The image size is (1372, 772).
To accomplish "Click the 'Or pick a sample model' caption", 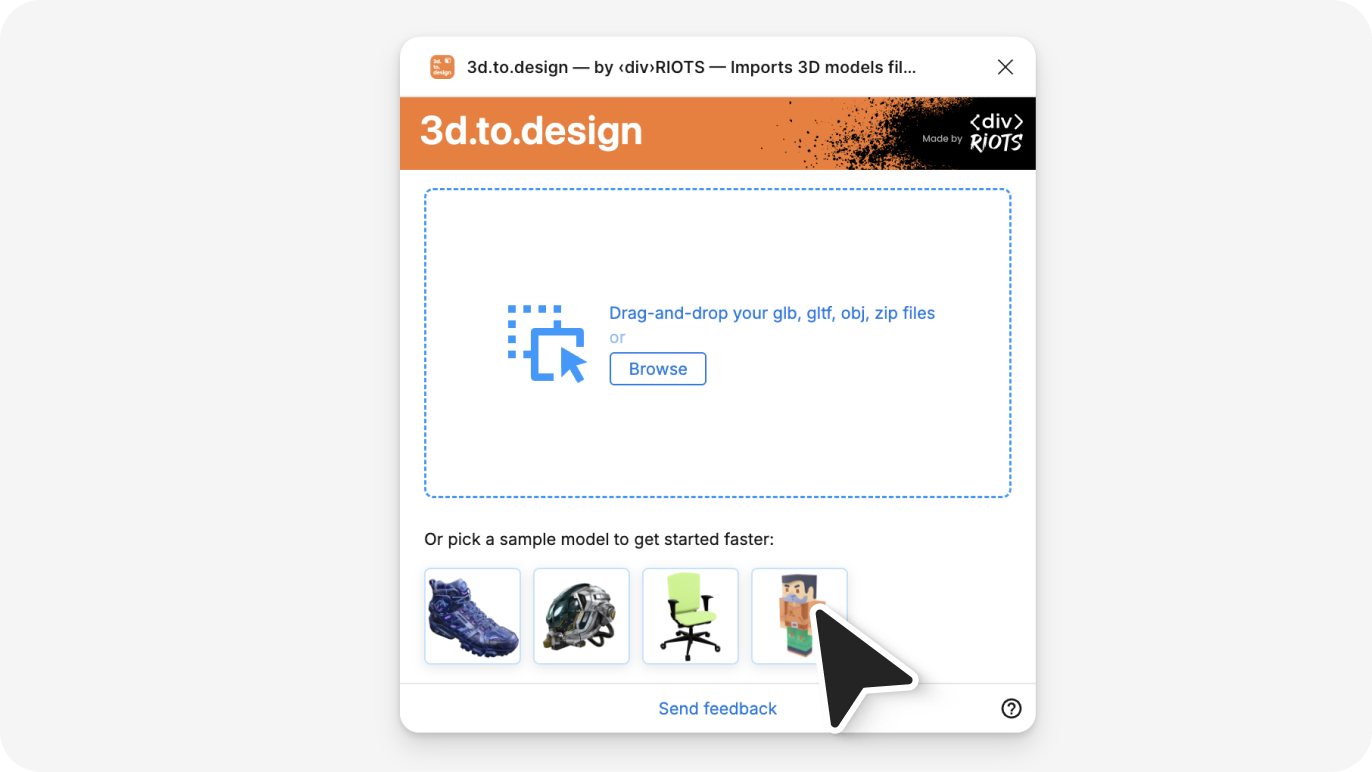I will click(x=598, y=539).
